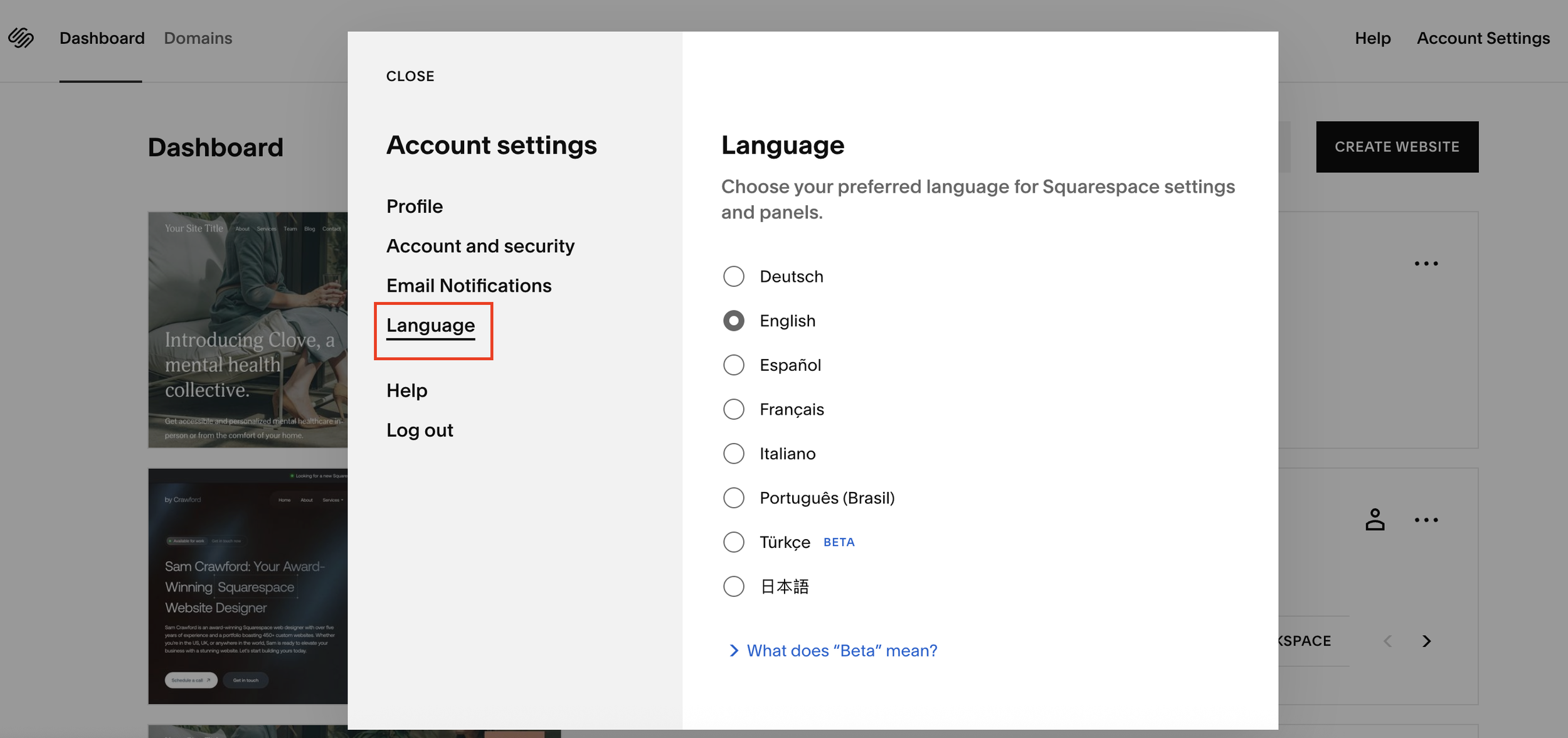Go to next page arrow
The height and width of the screenshot is (738, 1568).
[1427, 641]
